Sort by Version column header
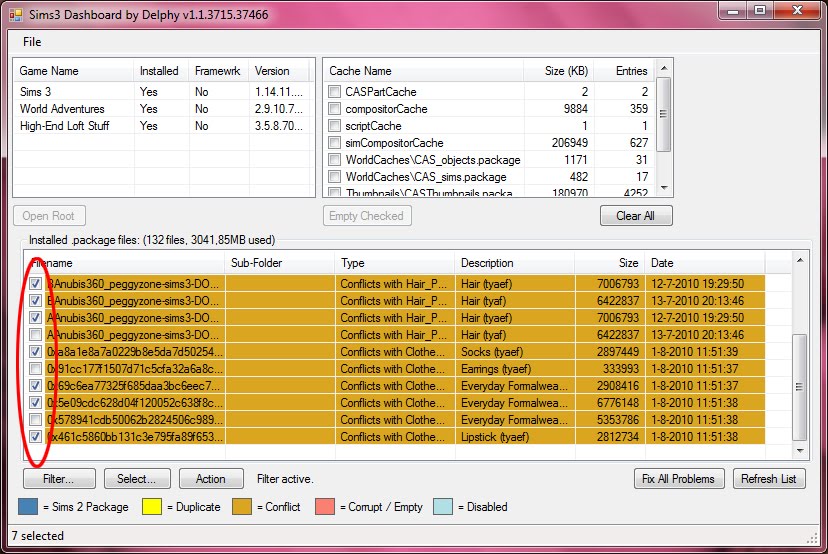The height and width of the screenshot is (554, 828). [279, 71]
